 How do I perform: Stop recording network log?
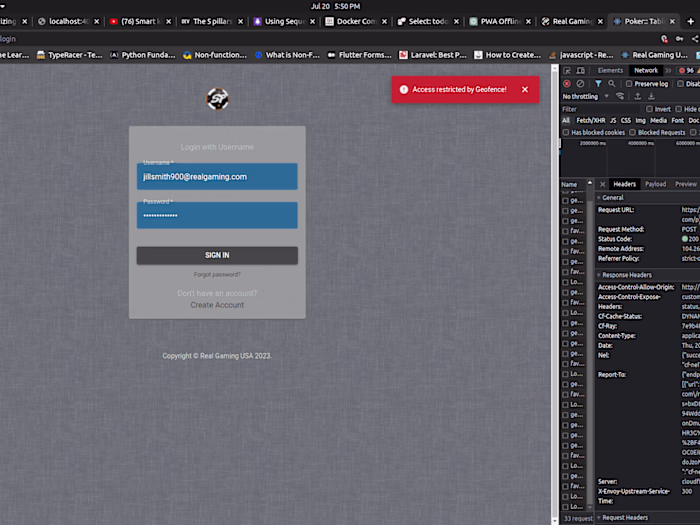[567, 83]
